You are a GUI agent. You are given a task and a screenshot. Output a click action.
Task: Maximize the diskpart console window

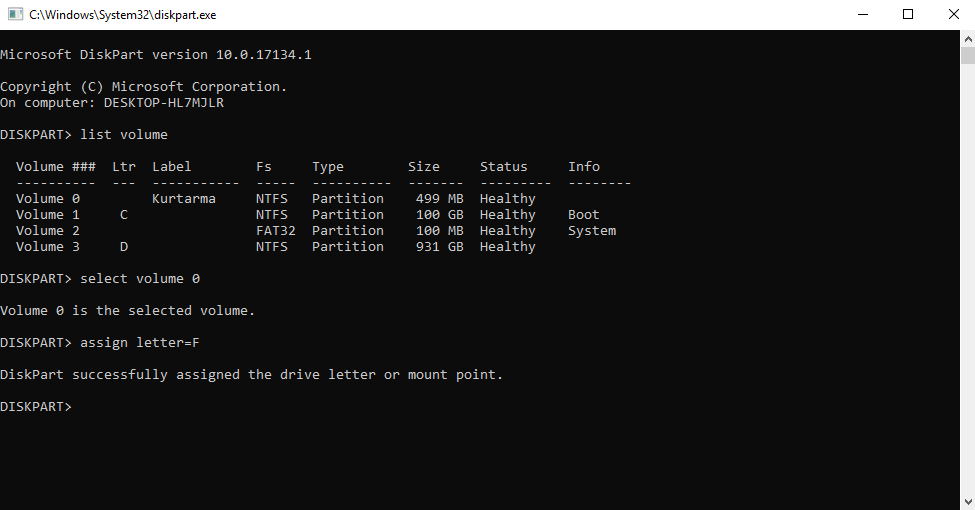point(908,15)
